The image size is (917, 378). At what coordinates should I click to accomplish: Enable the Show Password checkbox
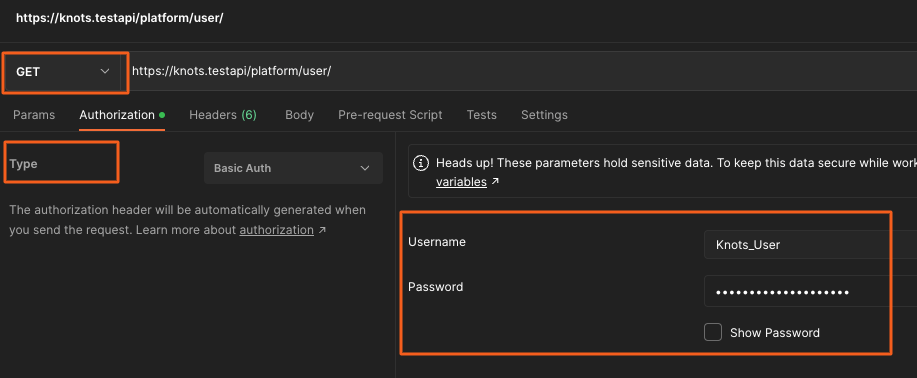coord(713,332)
